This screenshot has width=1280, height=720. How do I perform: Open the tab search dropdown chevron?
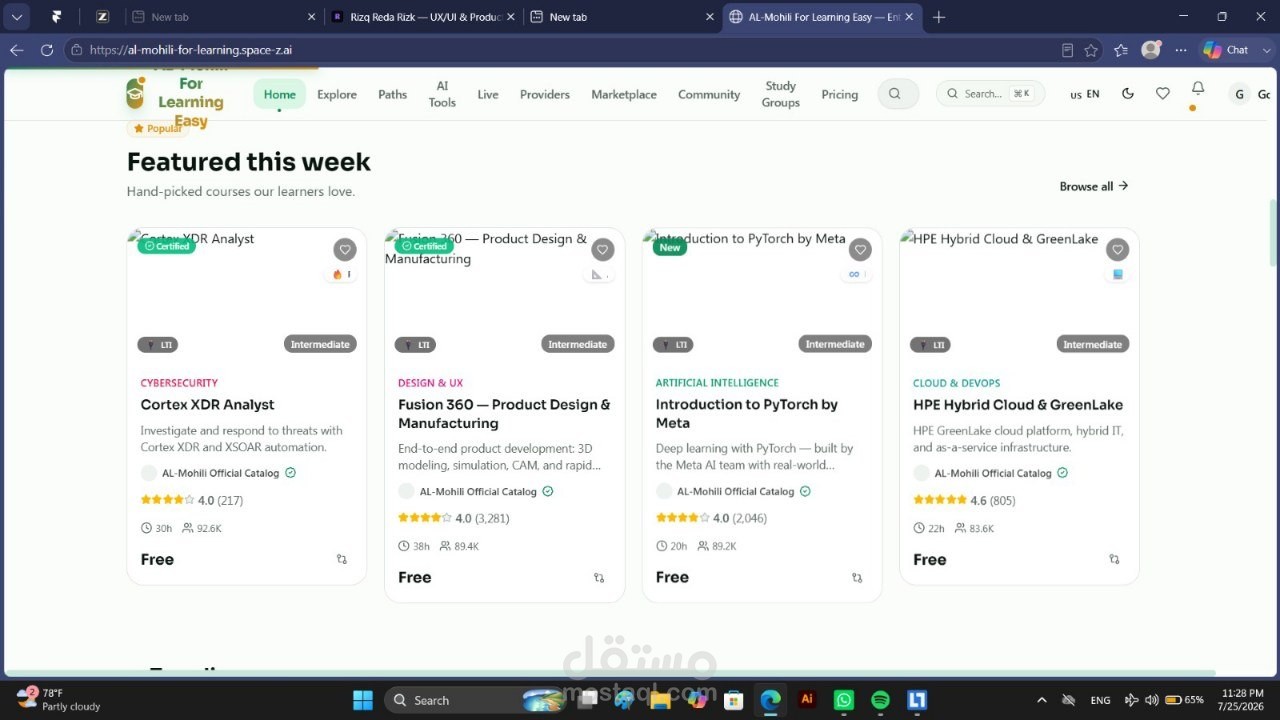pyautogui.click(x=17, y=17)
